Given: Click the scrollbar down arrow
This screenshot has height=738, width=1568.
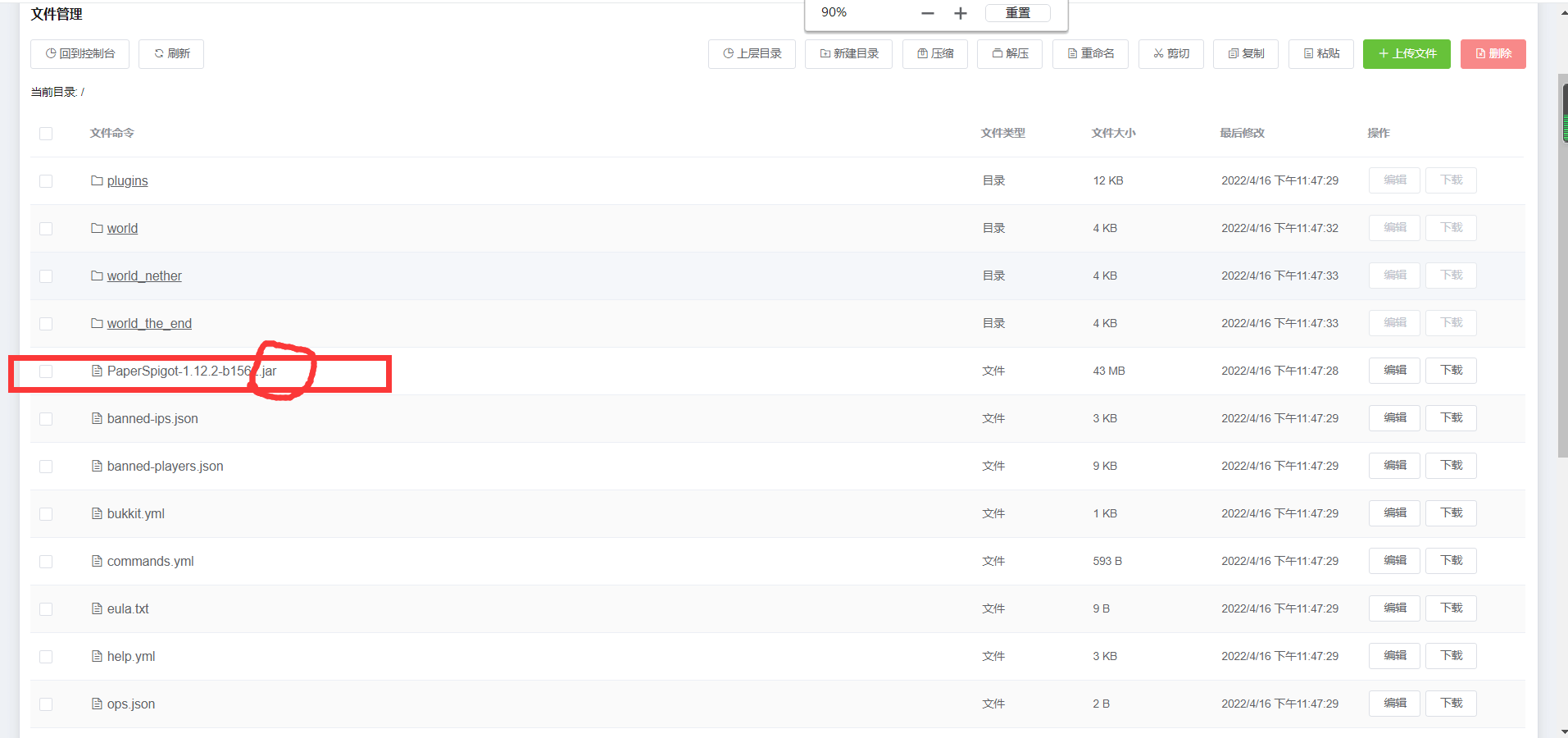Looking at the screenshot, I should click(1562, 731).
